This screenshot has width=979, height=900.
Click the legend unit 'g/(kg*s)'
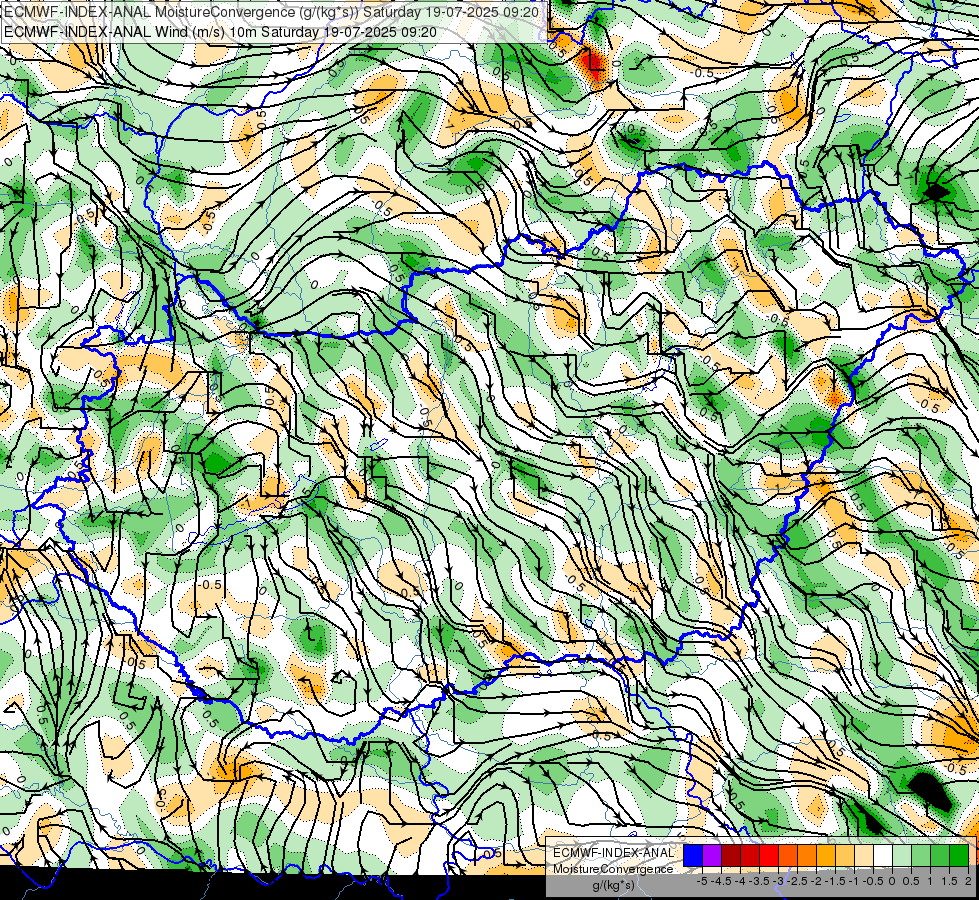pos(613,885)
